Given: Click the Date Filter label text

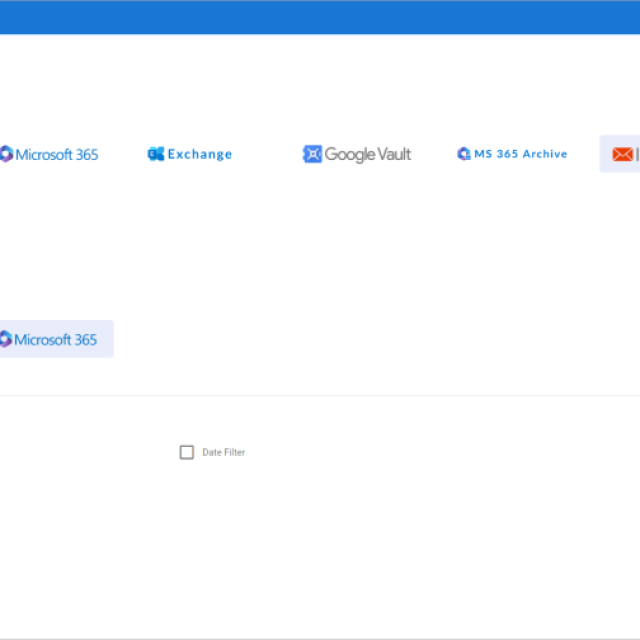Looking at the screenshot, I should coord(224,453).
